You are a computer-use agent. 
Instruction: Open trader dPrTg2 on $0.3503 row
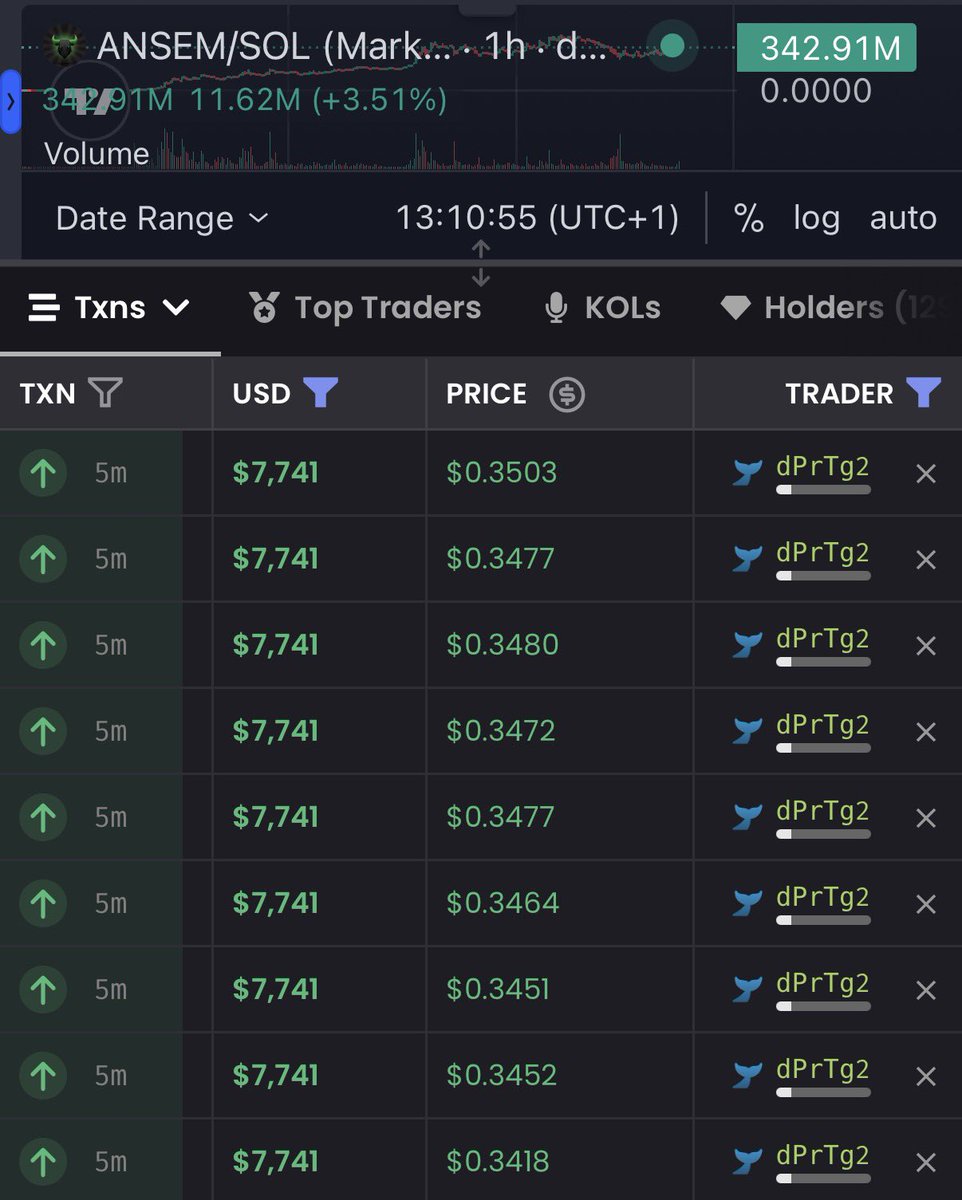822,467
